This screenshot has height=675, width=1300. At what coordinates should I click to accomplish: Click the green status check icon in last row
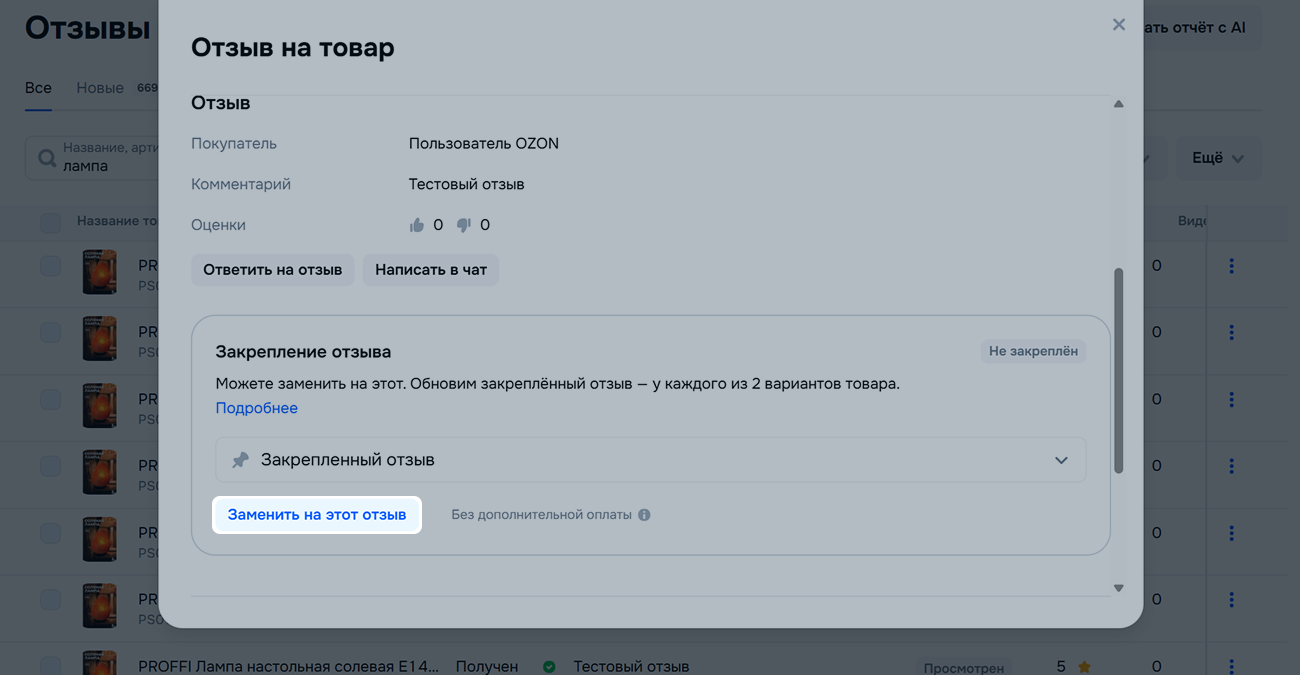[x=549, y=666]
